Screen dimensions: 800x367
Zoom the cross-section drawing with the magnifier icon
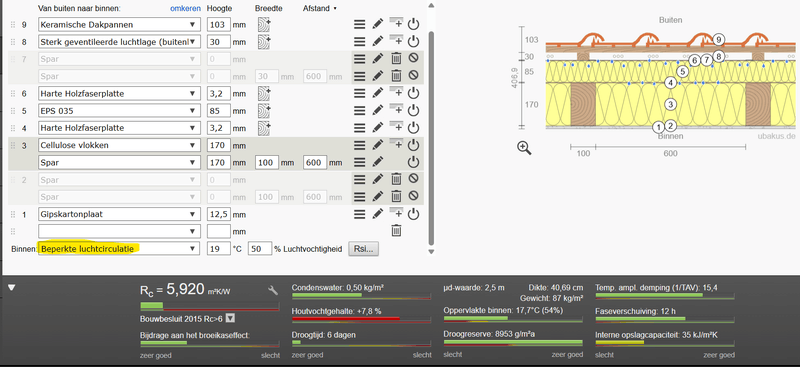524,148
